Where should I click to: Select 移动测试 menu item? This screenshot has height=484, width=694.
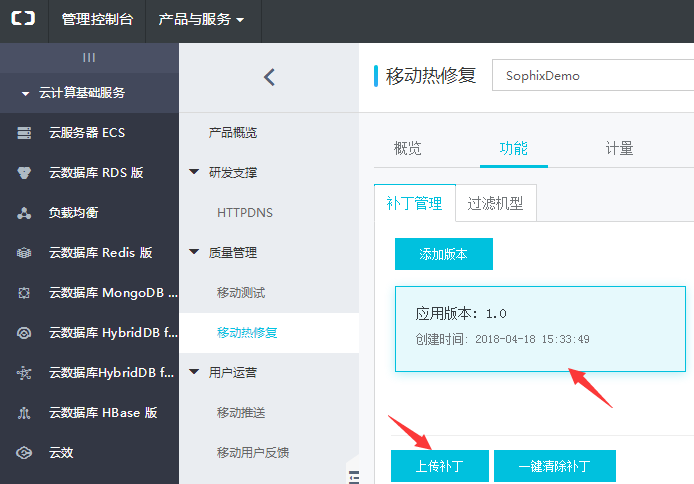[241, 293]
